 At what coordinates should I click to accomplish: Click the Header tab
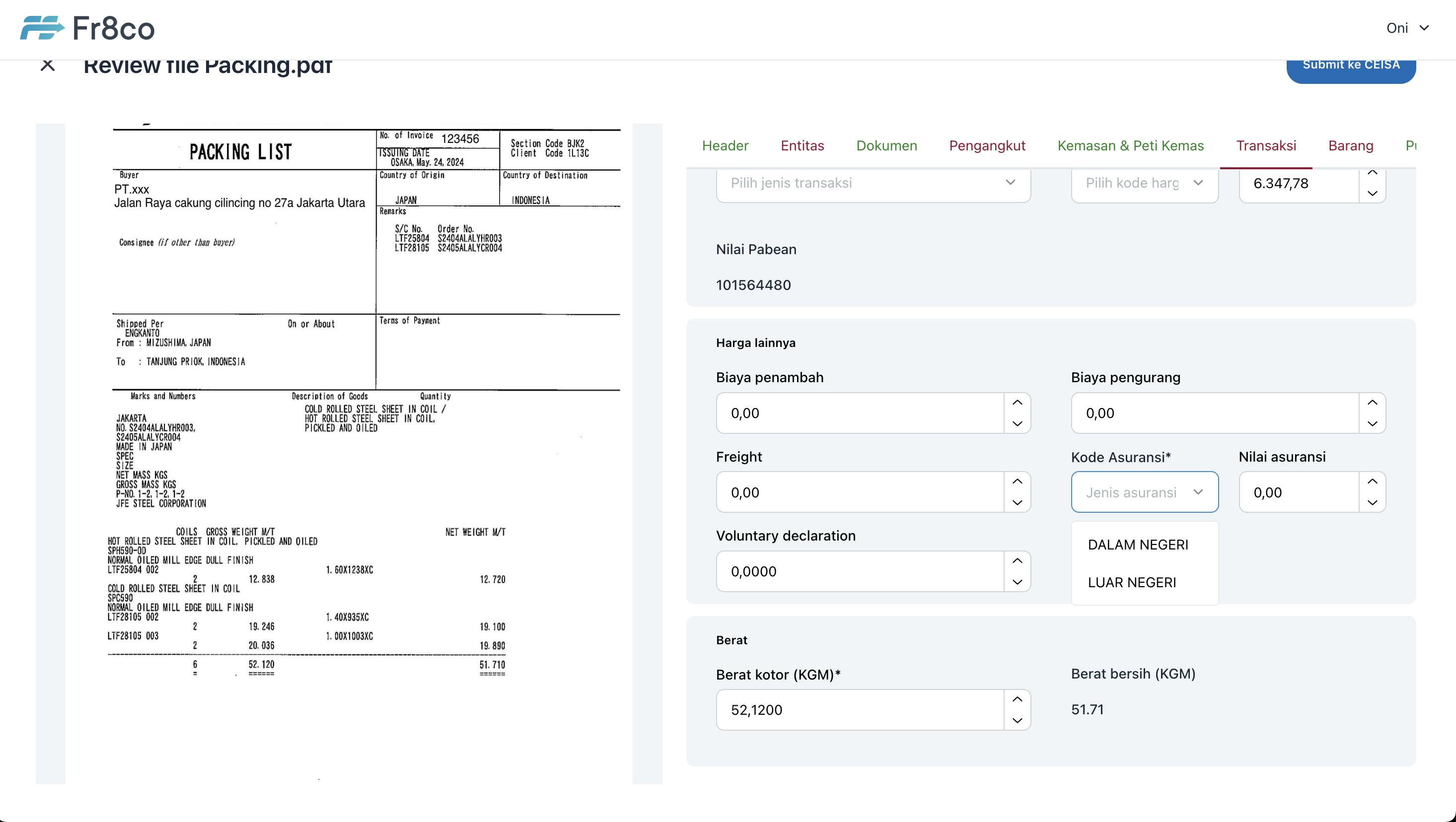coord(725,145)
